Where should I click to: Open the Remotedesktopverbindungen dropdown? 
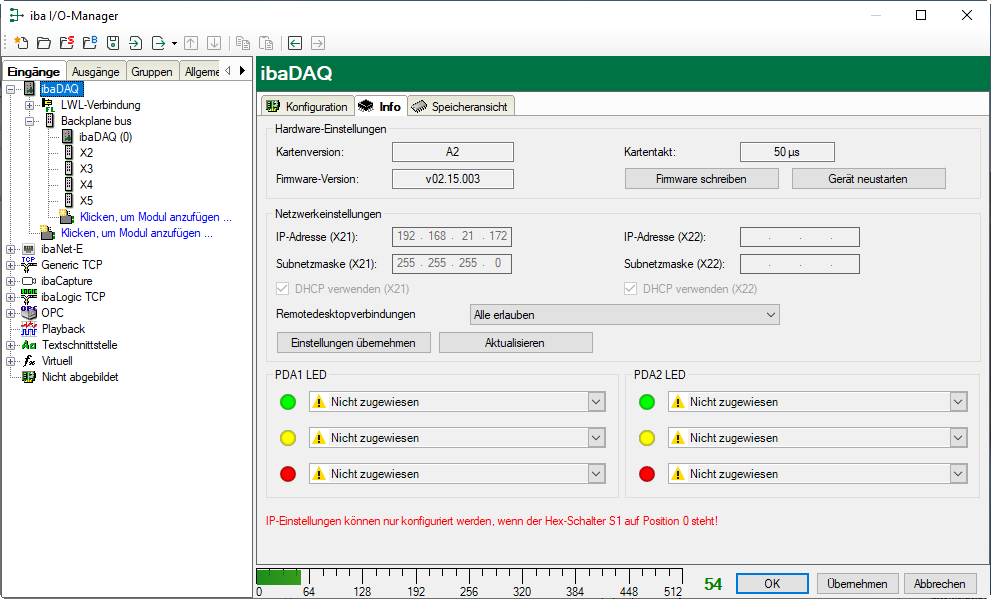tap(624, 315)
